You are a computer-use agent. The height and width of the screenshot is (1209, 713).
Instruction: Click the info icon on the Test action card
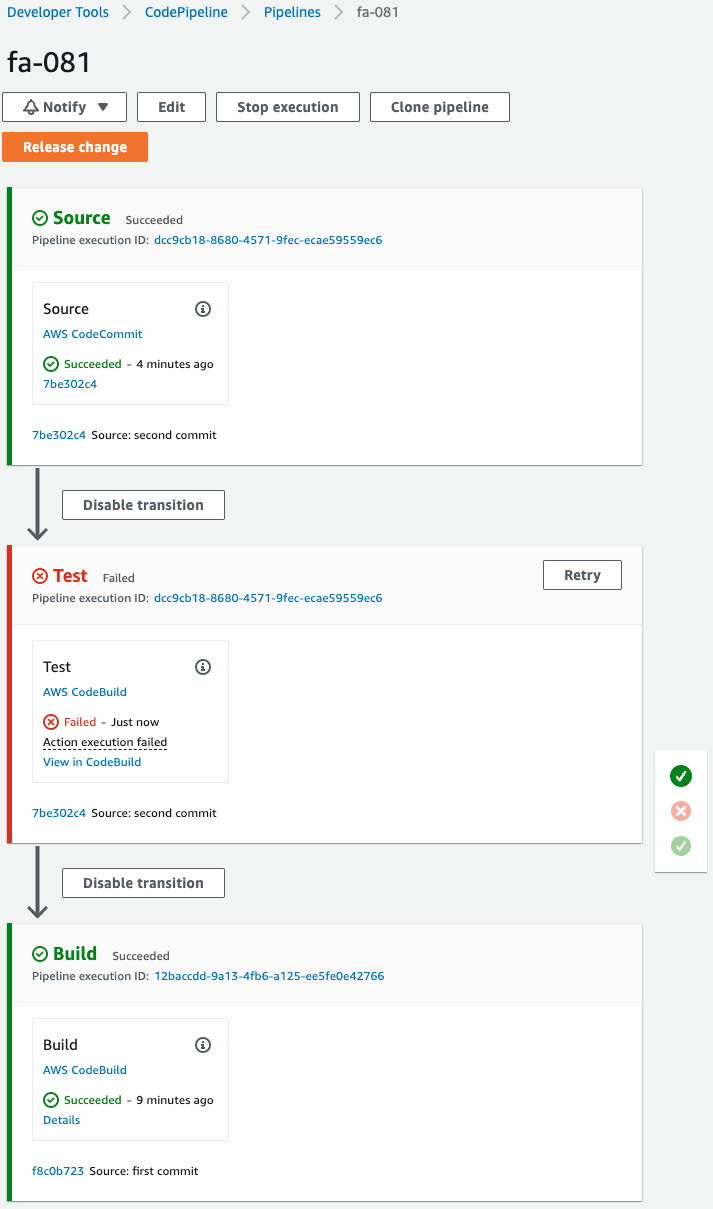pos(203,667)
